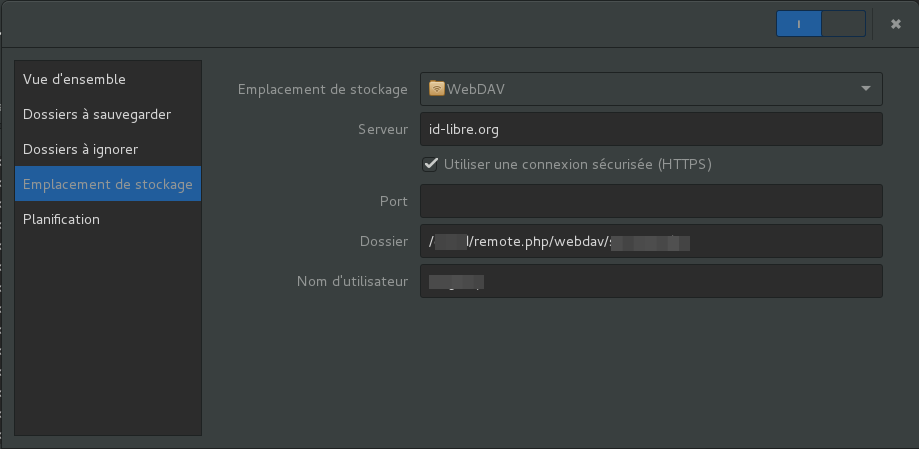Click the "Dossier" form label
The image size is (919, 449).
click(383, 241)
